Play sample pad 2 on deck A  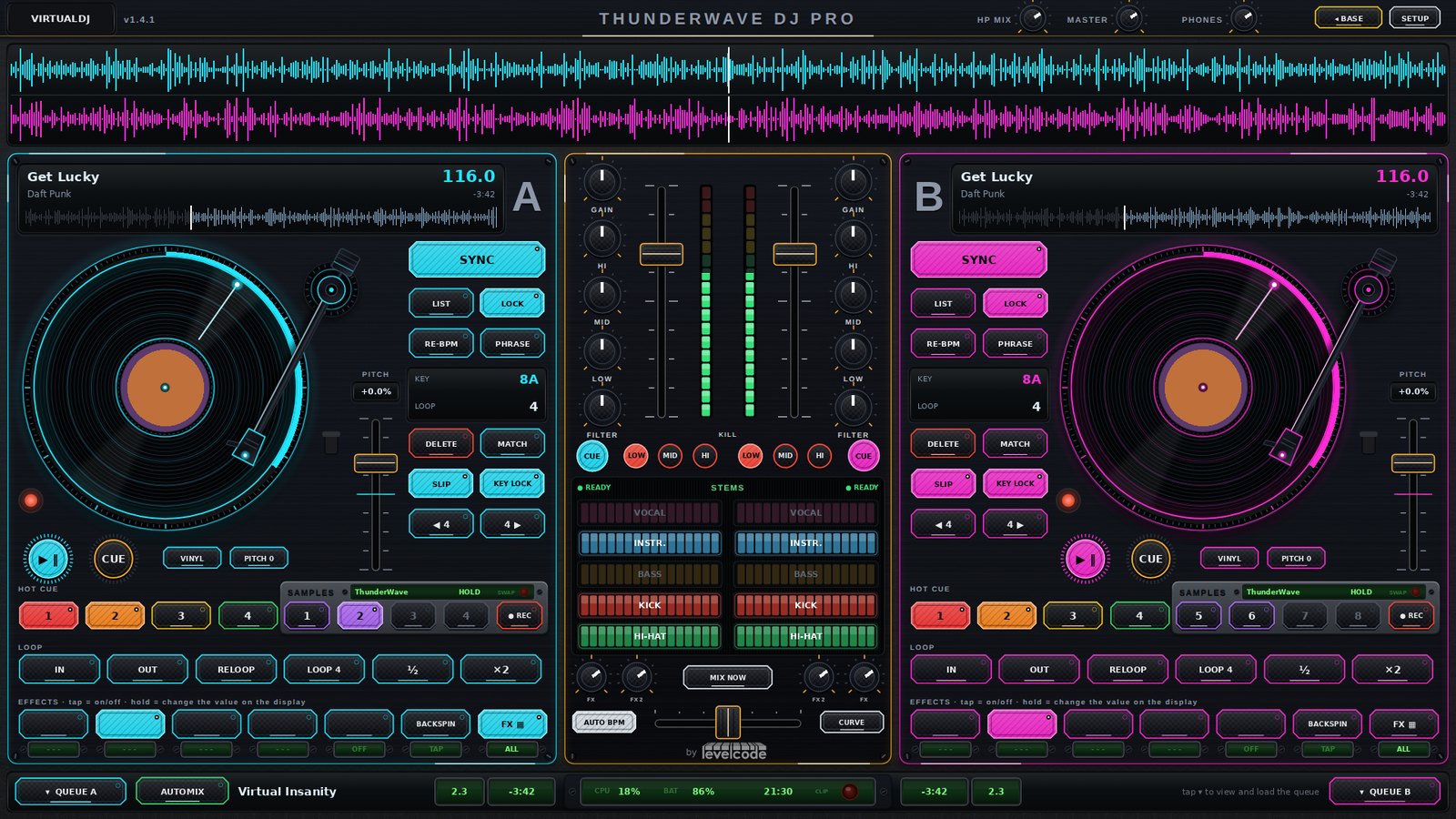click(x=359, y=616)
